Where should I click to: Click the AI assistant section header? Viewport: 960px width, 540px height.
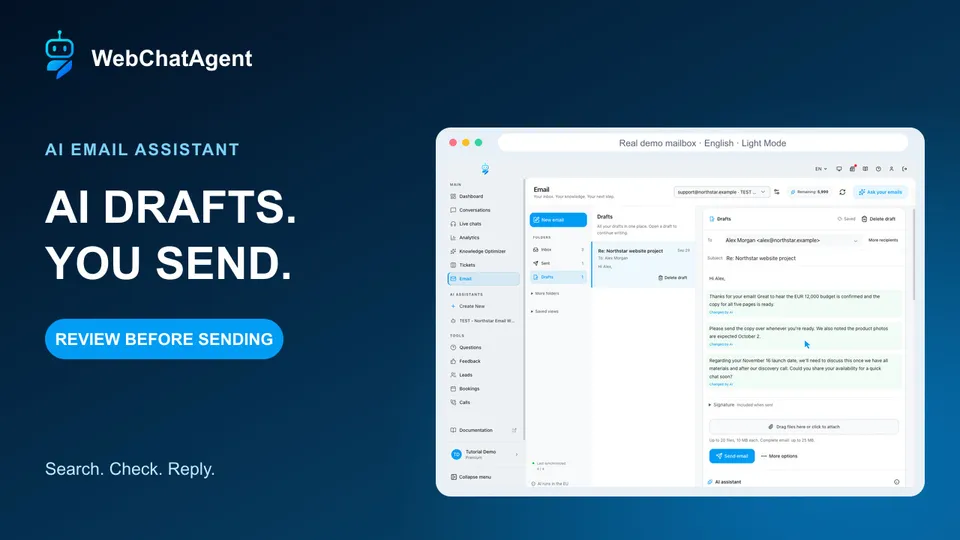click(724, 482)
